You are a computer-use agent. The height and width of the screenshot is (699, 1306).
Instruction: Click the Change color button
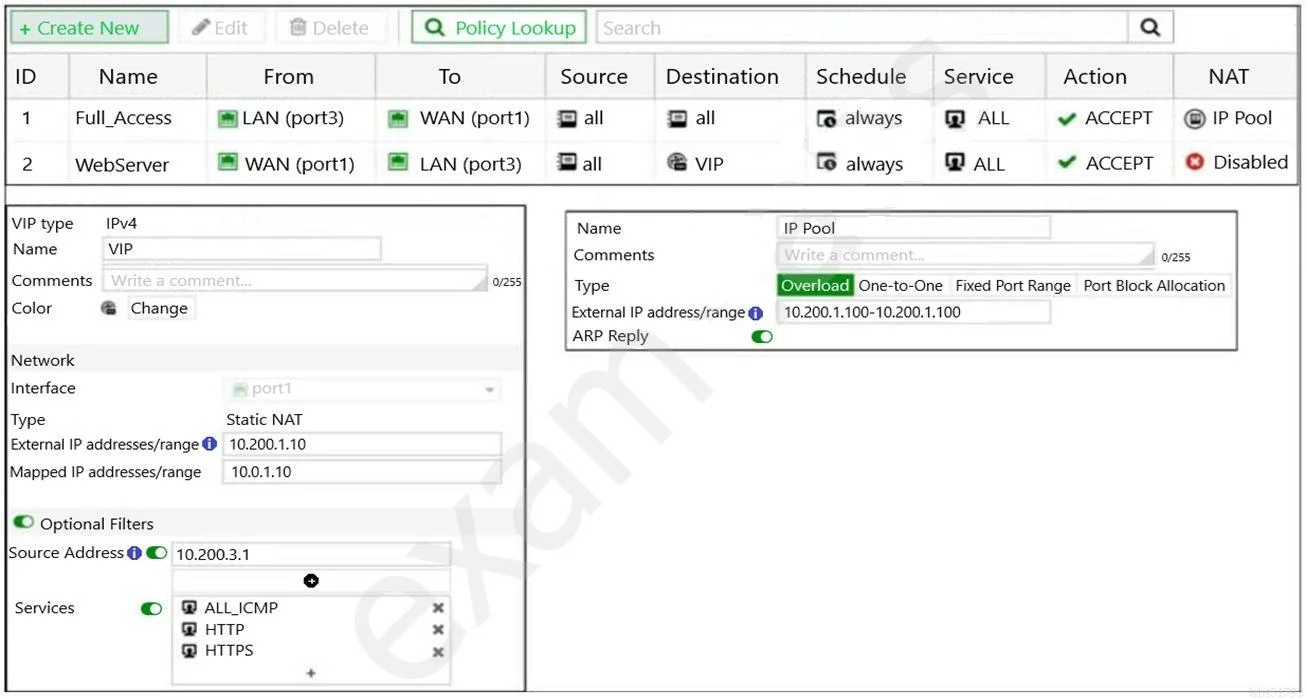[x=159, y=308]
